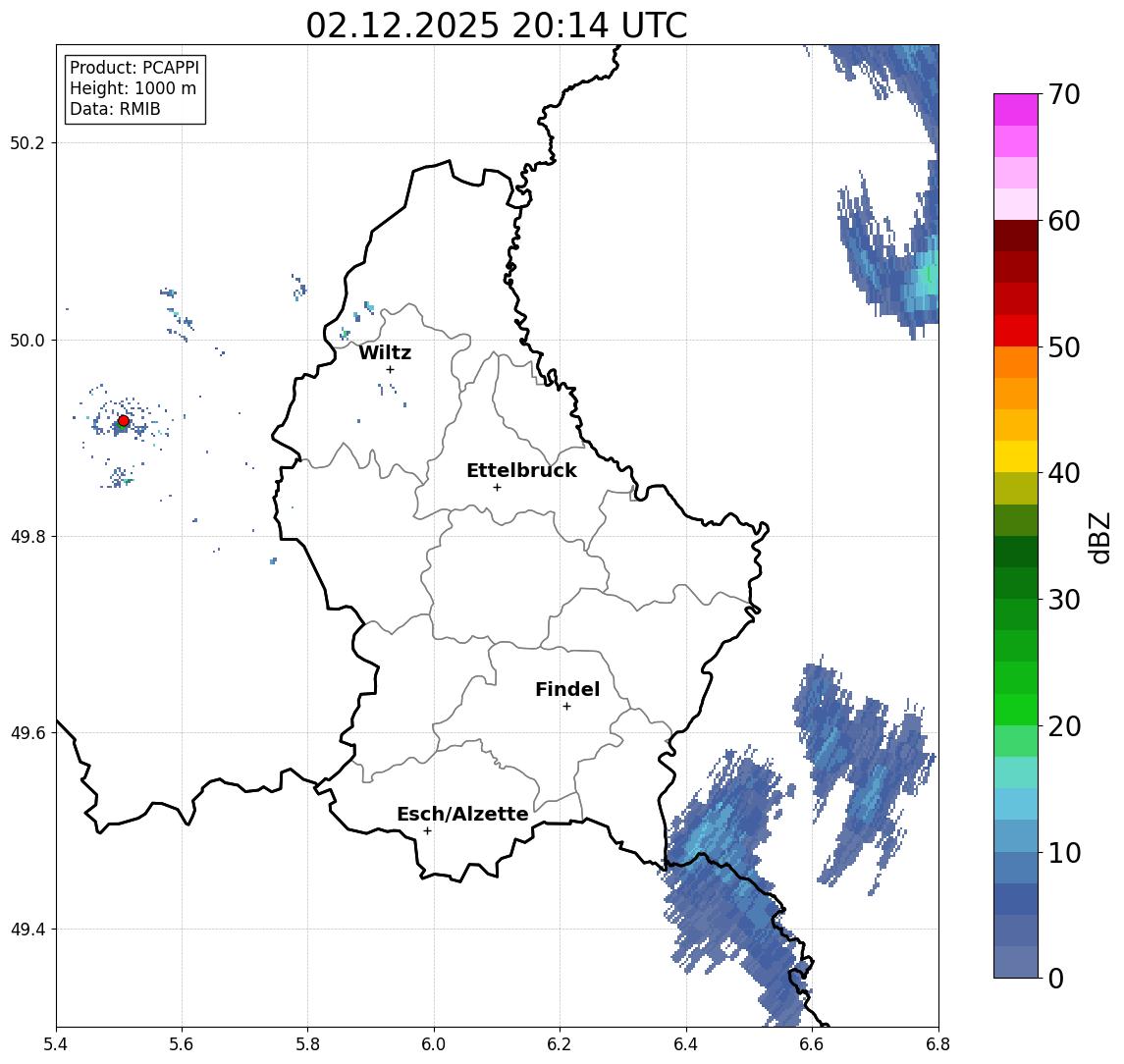Click the 6.2 longitude axis label
The height and width of the screenshot is (1064, 1124).
[560, 1044]
